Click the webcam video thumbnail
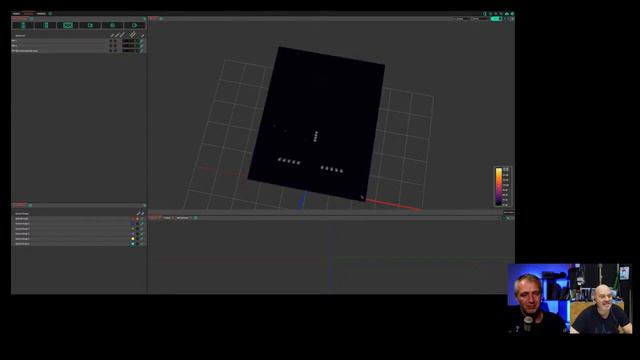 [x=570, y=298]
